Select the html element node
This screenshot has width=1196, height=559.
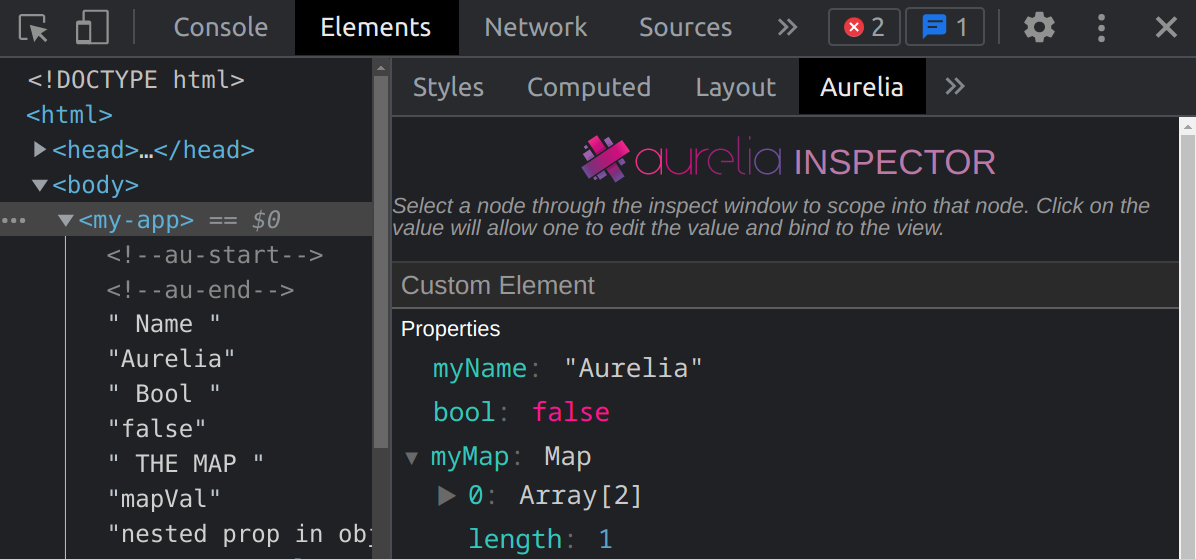(x=69, y=115)
